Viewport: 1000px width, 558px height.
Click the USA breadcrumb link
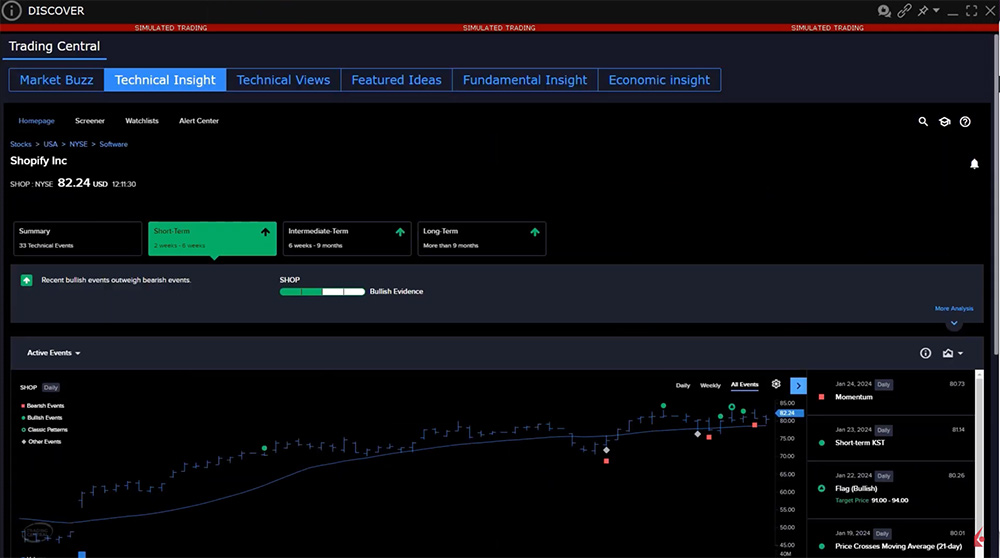point(50,144)
